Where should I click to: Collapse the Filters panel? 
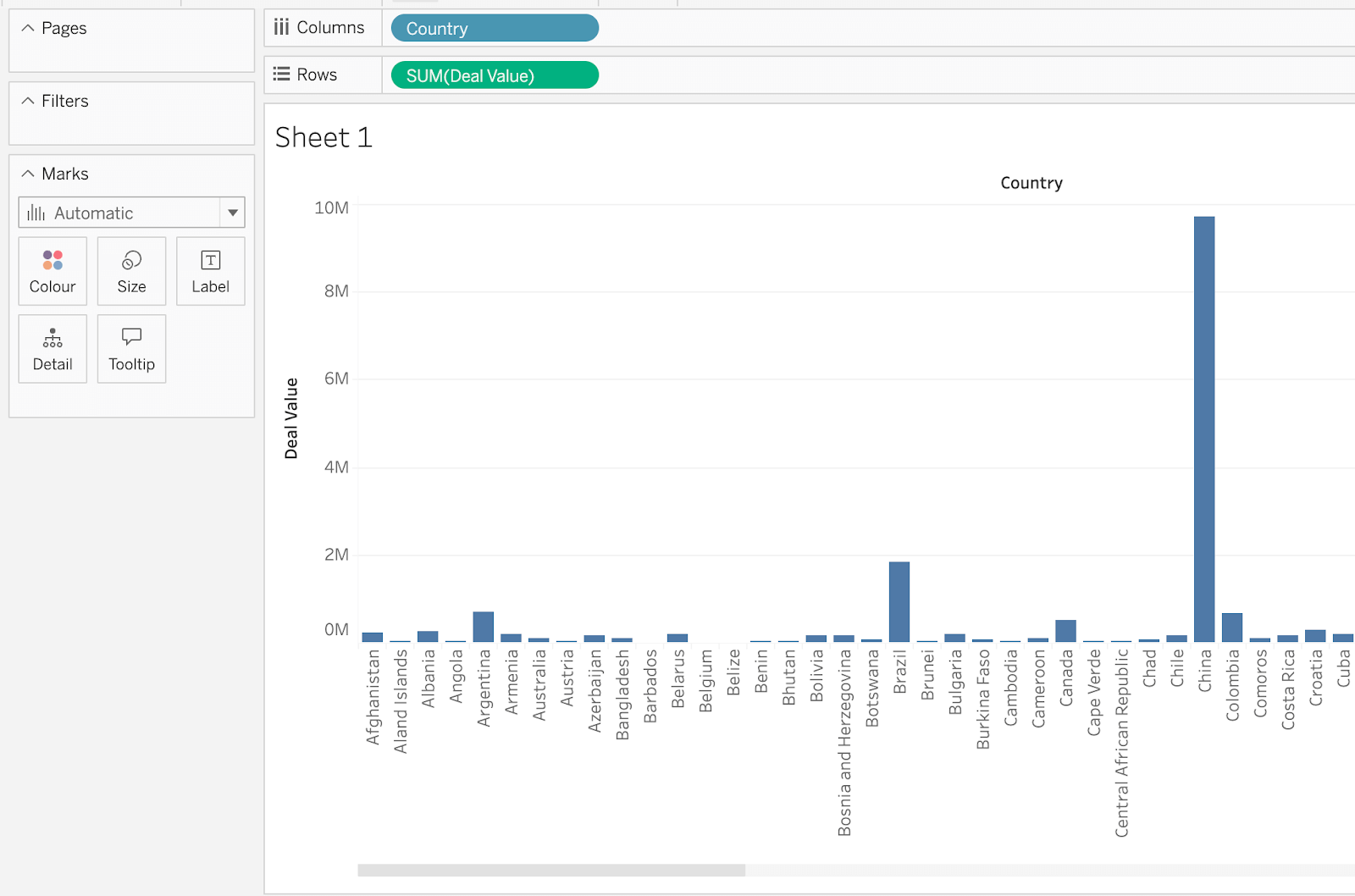tap(28, 100)
